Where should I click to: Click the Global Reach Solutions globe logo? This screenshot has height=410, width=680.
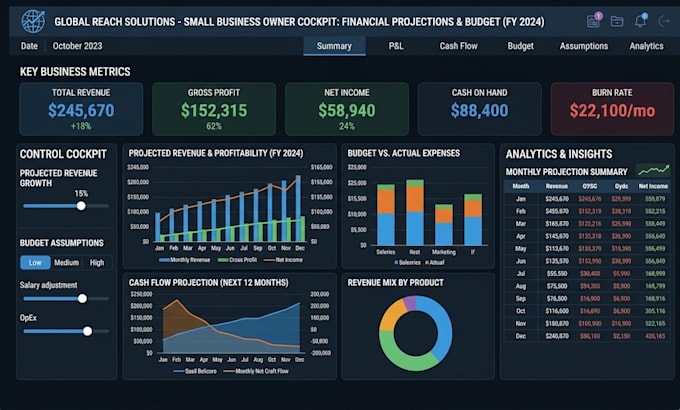[x=33, y=21]
